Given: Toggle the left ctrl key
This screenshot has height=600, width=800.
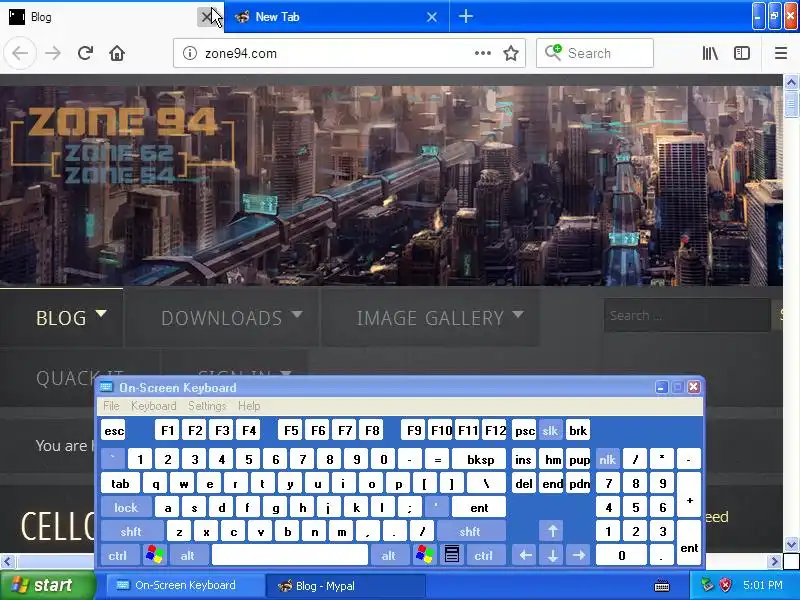Looking at the screenshot, I should [119, 555].
